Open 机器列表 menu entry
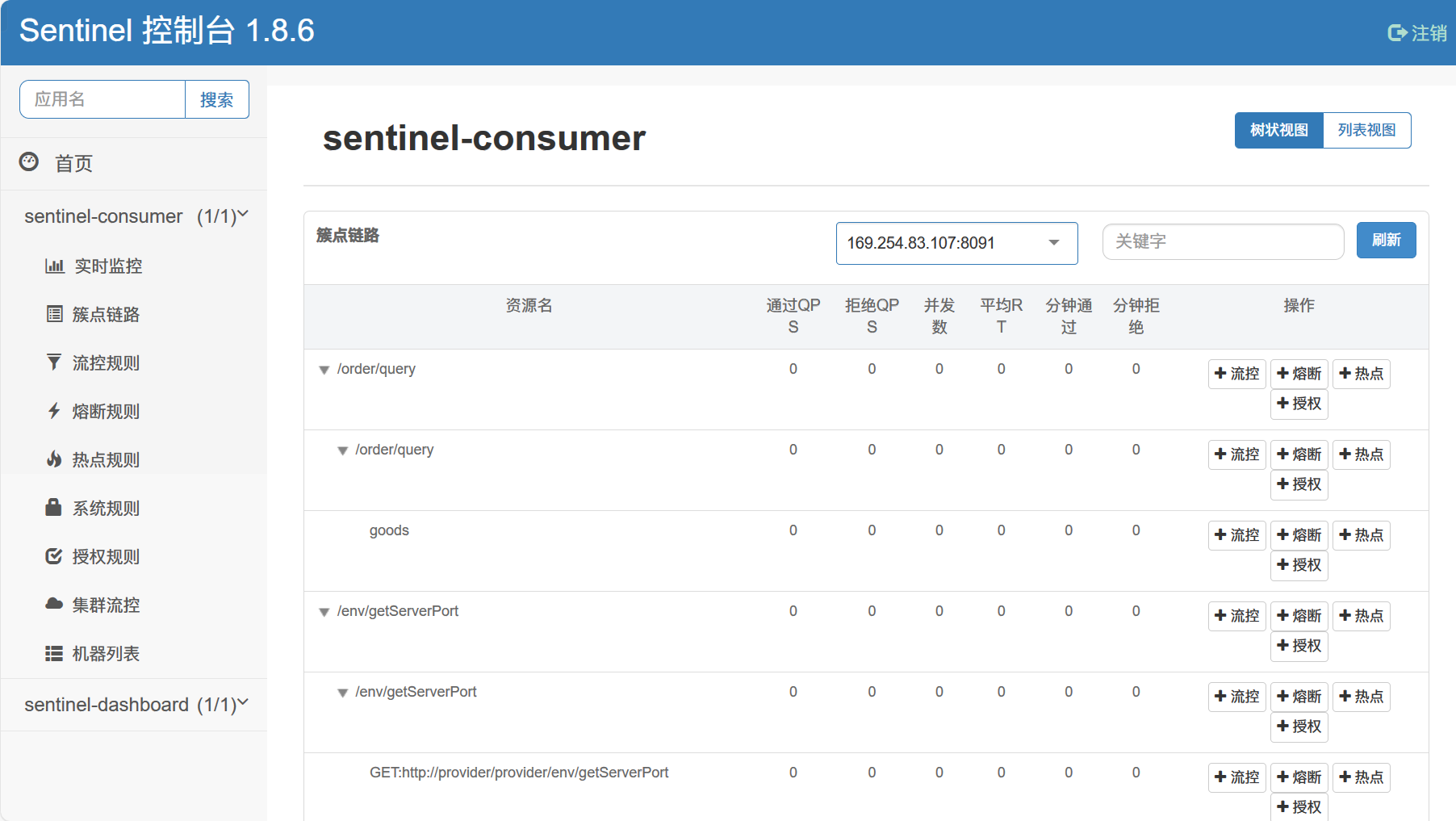1456x821 pixels. pyautogui.click(x=106, y=654)
